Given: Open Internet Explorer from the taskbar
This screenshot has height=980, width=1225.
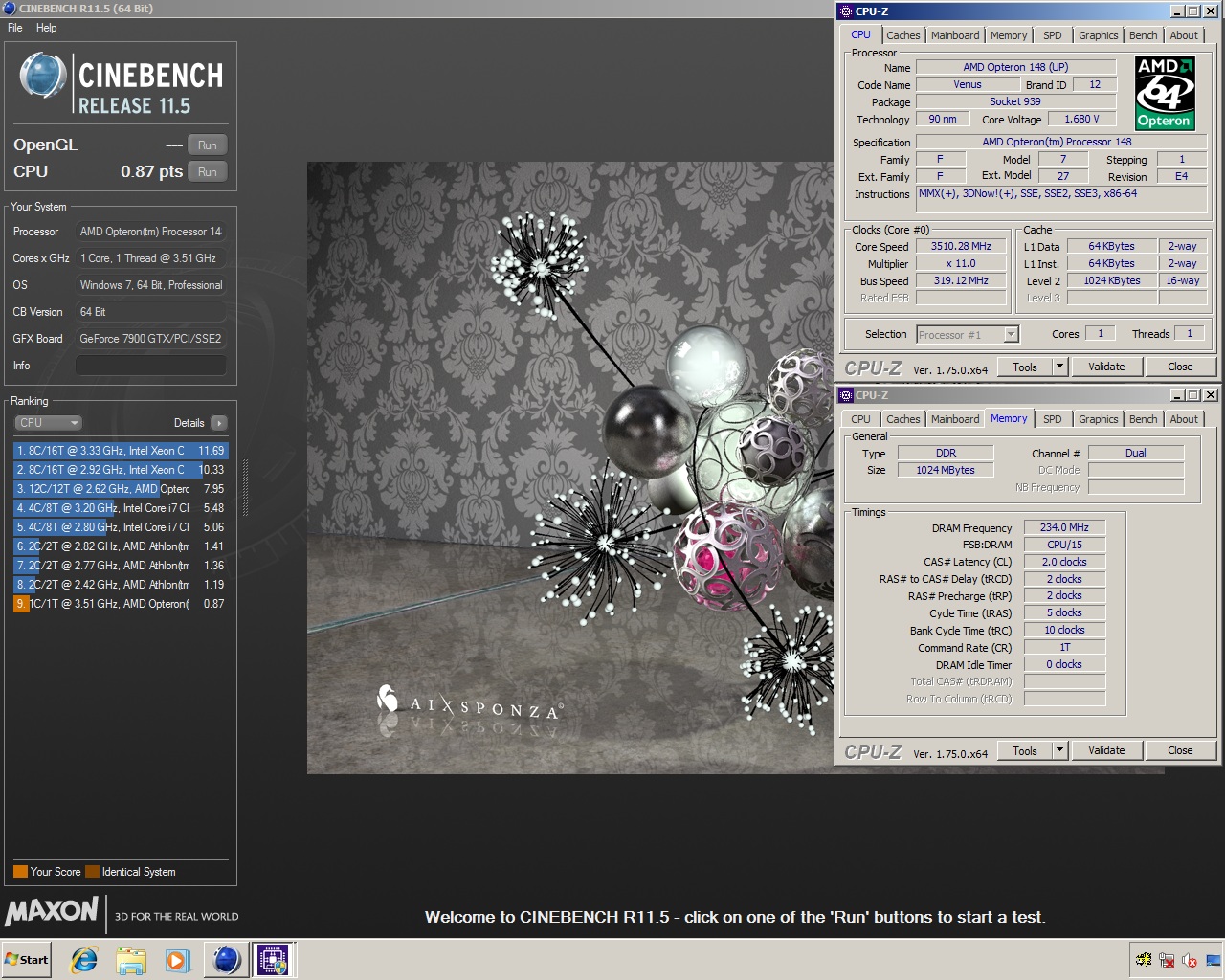Looking at the screenshot, I should [x=84, y=960].
